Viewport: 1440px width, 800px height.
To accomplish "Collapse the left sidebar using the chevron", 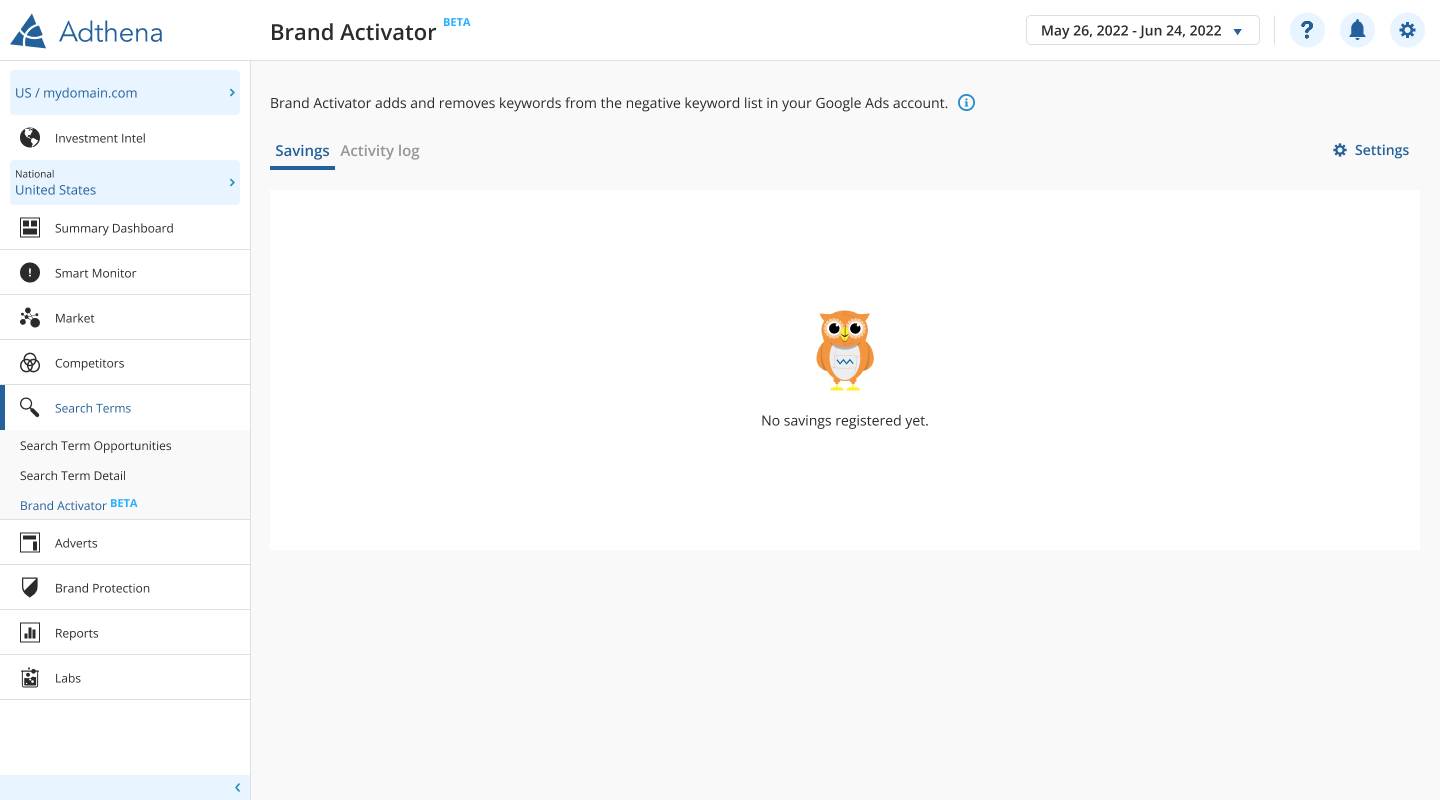I will (237, 788).
